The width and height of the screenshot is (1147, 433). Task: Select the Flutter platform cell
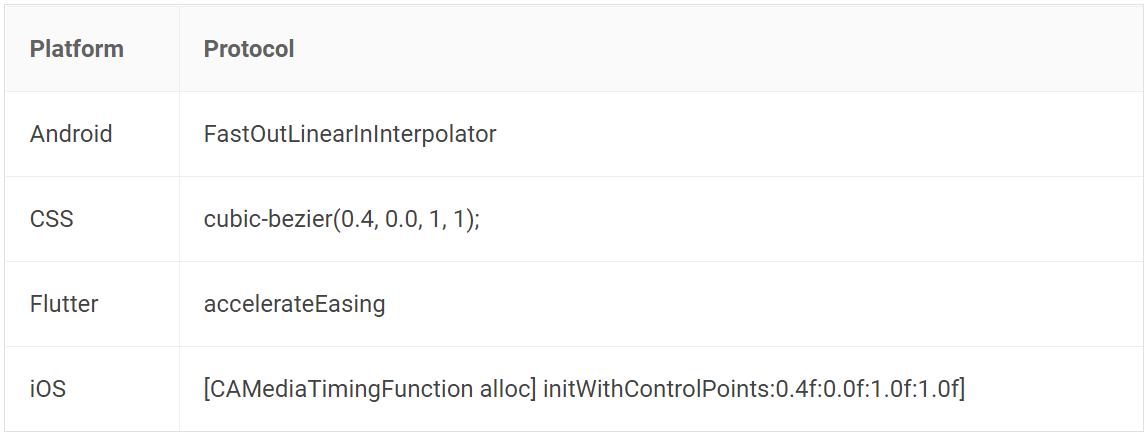pyautogui.click(x=92, y=304)
